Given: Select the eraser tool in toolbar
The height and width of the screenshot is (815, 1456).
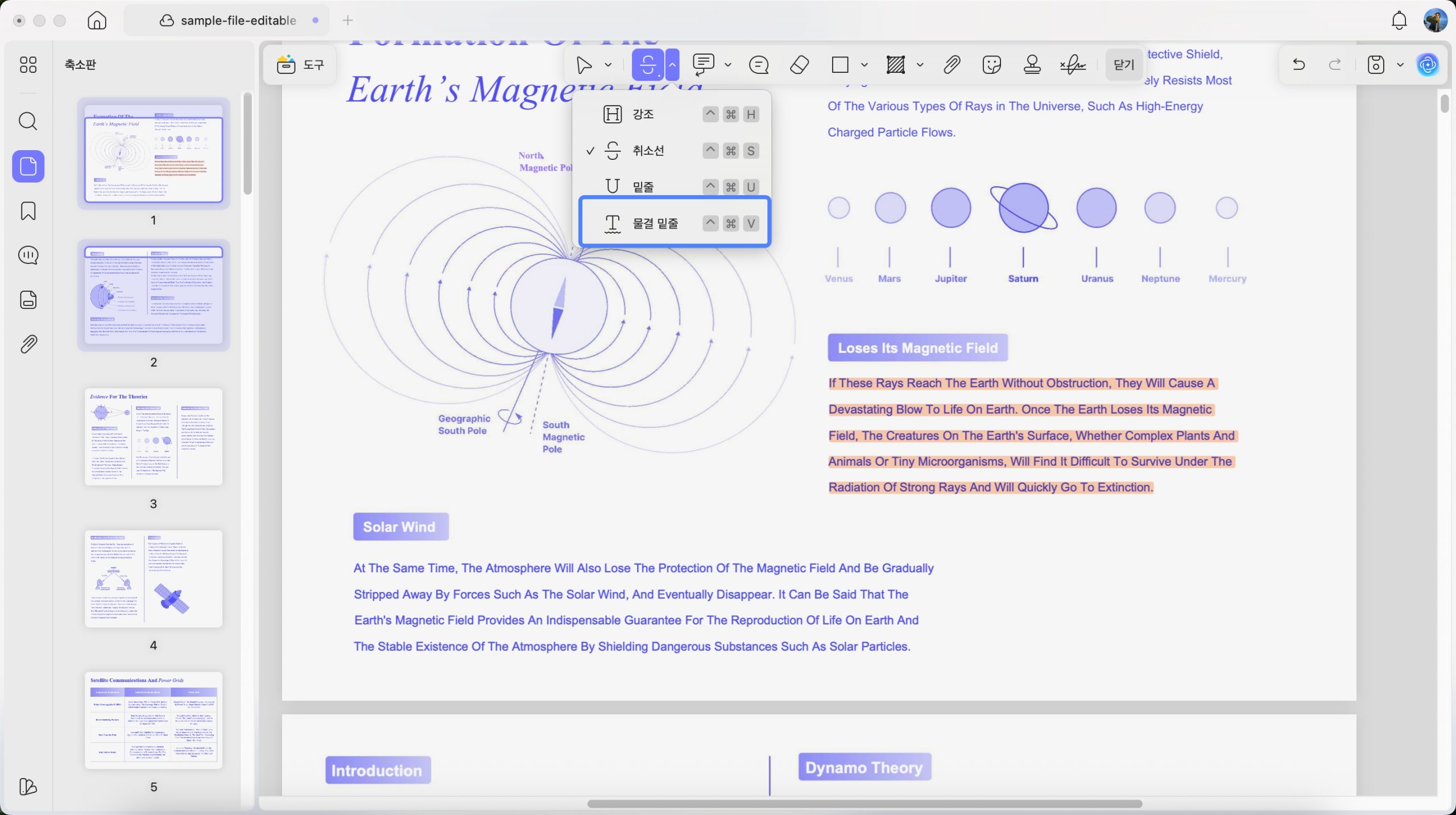Looking at the screenshot, I should click(799, 65).
